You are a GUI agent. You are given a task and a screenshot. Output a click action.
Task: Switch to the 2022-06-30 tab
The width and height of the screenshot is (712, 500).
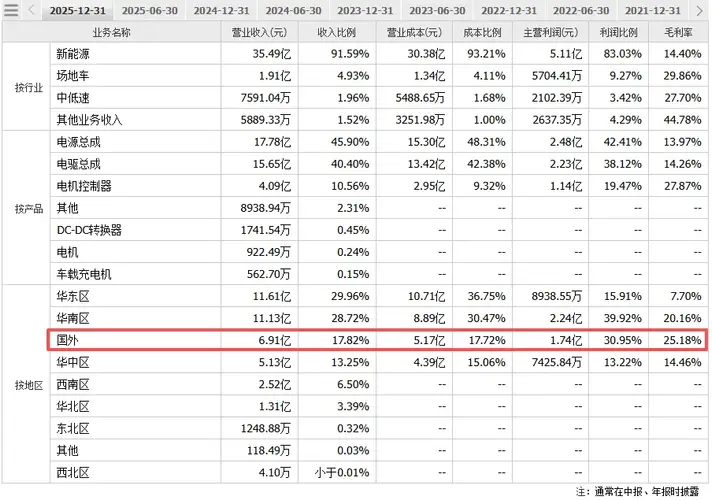point(581,10)
